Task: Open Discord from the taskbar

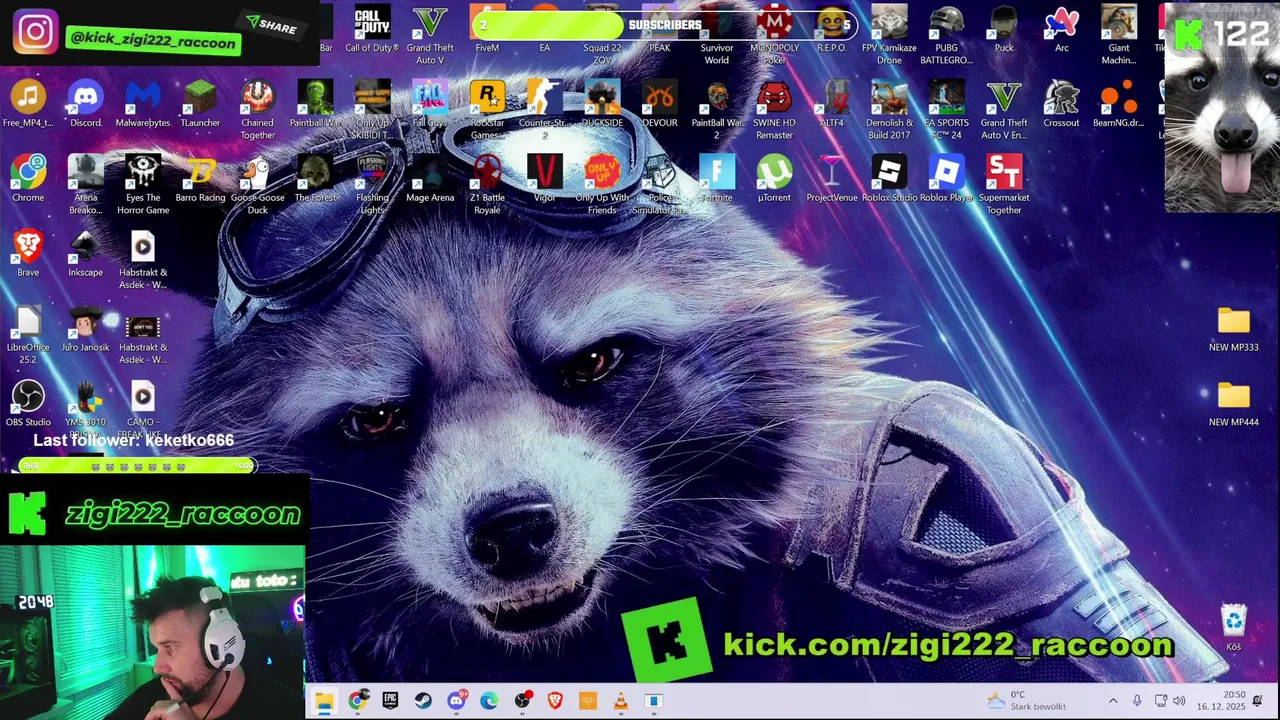Action: point(456,701)
